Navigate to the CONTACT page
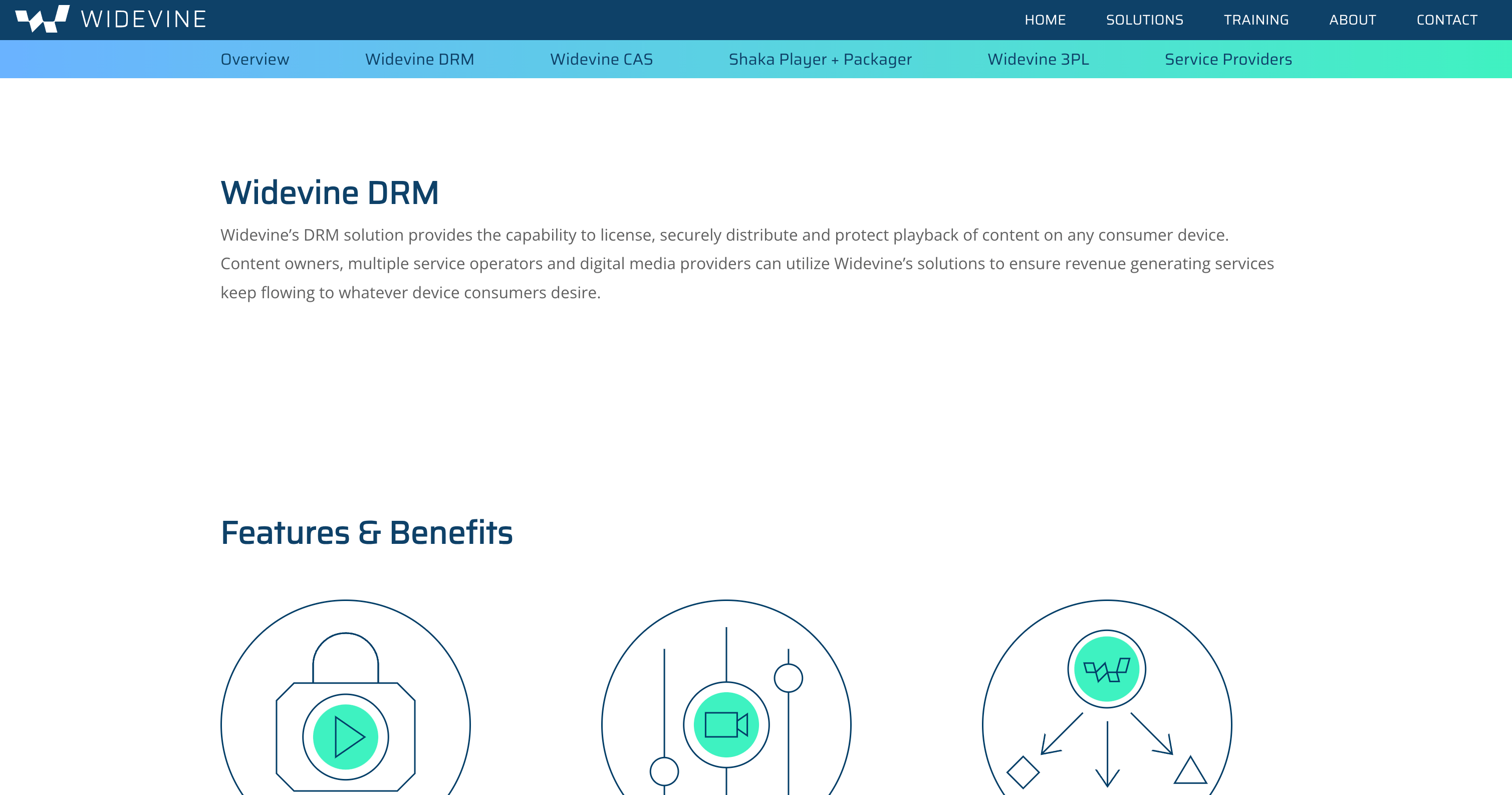1512x795 pixels. pyautogui.click(x=1447, y=20)
